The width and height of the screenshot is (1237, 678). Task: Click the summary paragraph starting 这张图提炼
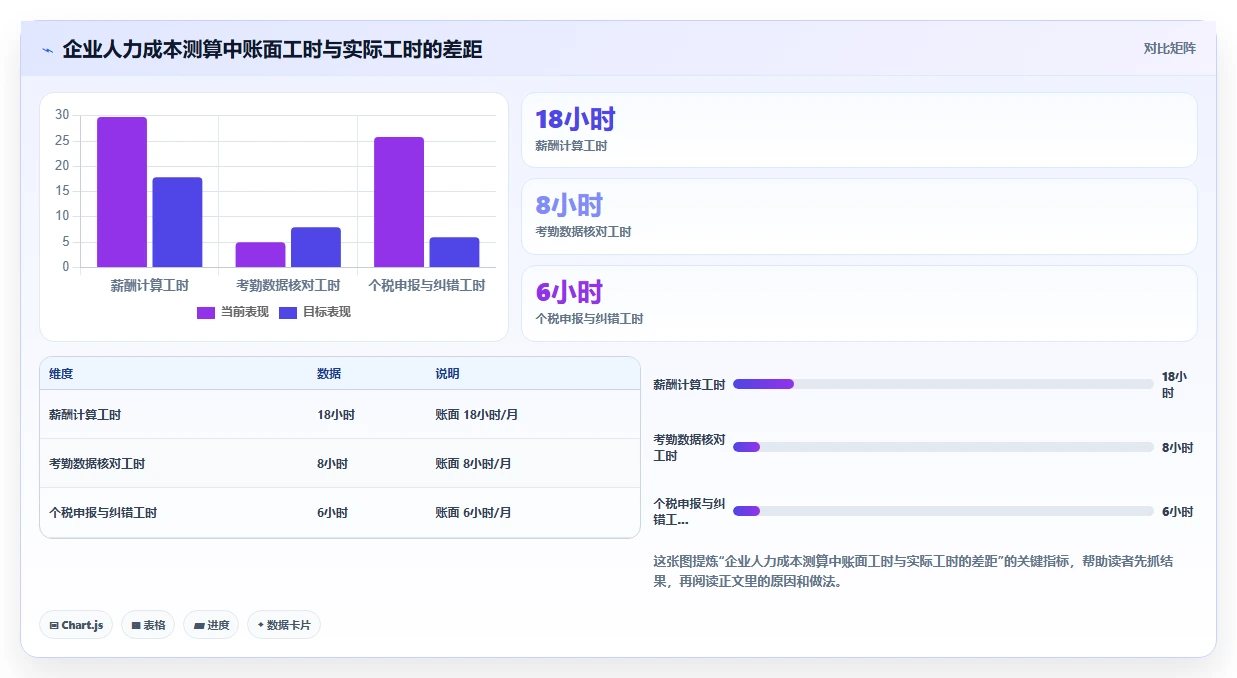pyautogui.click(x=913, y=571)
